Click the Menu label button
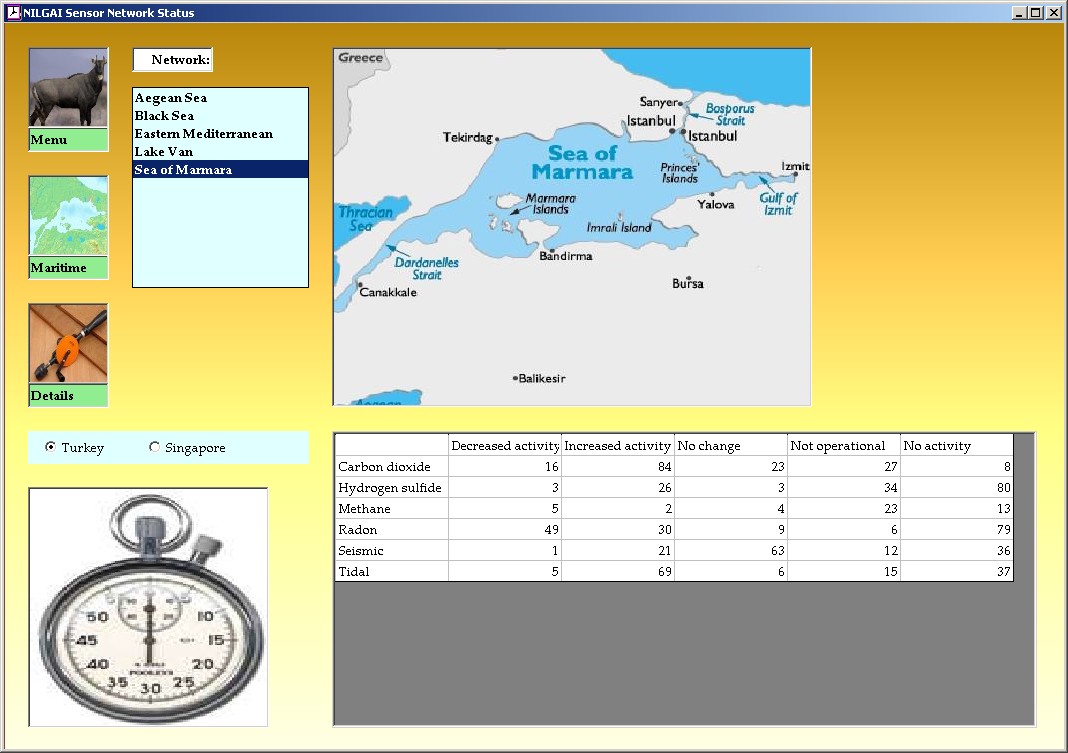 coord(68,140)
